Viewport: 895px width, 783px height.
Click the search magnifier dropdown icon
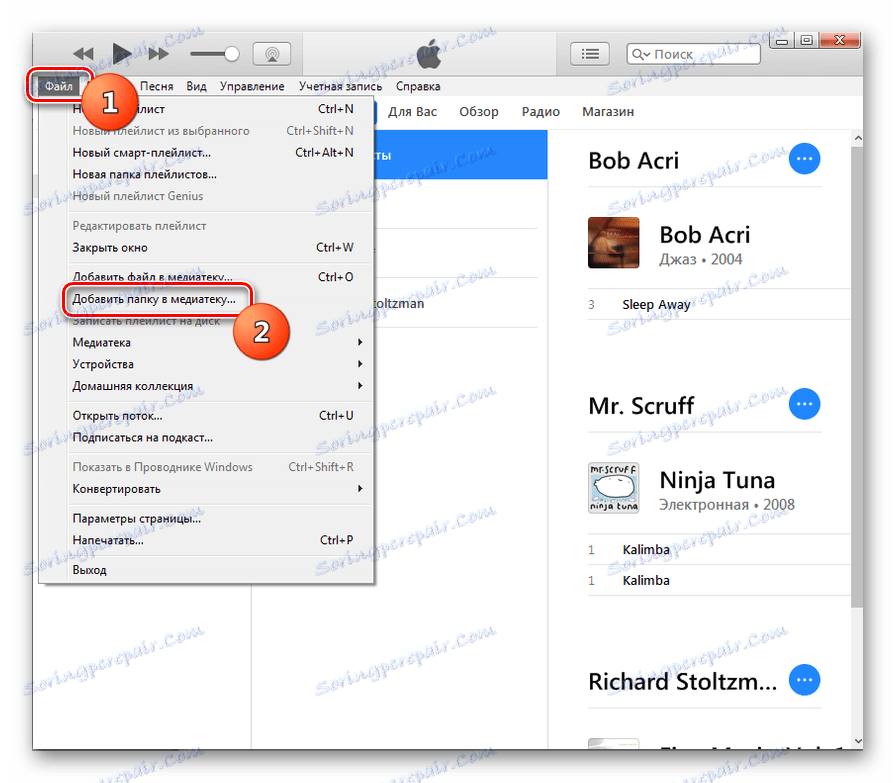tap(640, 54)
